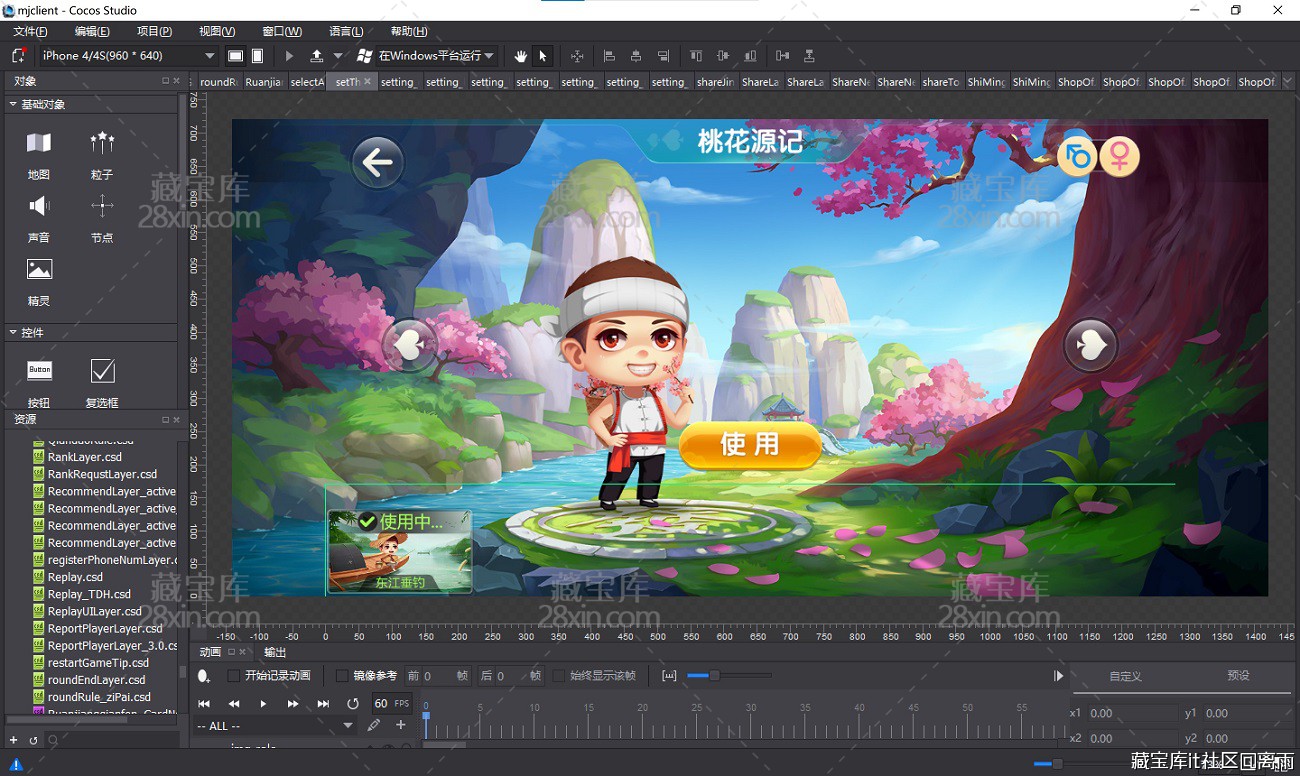Toggle the animation loop button
This screenshot has height=776, width=1300.
click(352, 704)
